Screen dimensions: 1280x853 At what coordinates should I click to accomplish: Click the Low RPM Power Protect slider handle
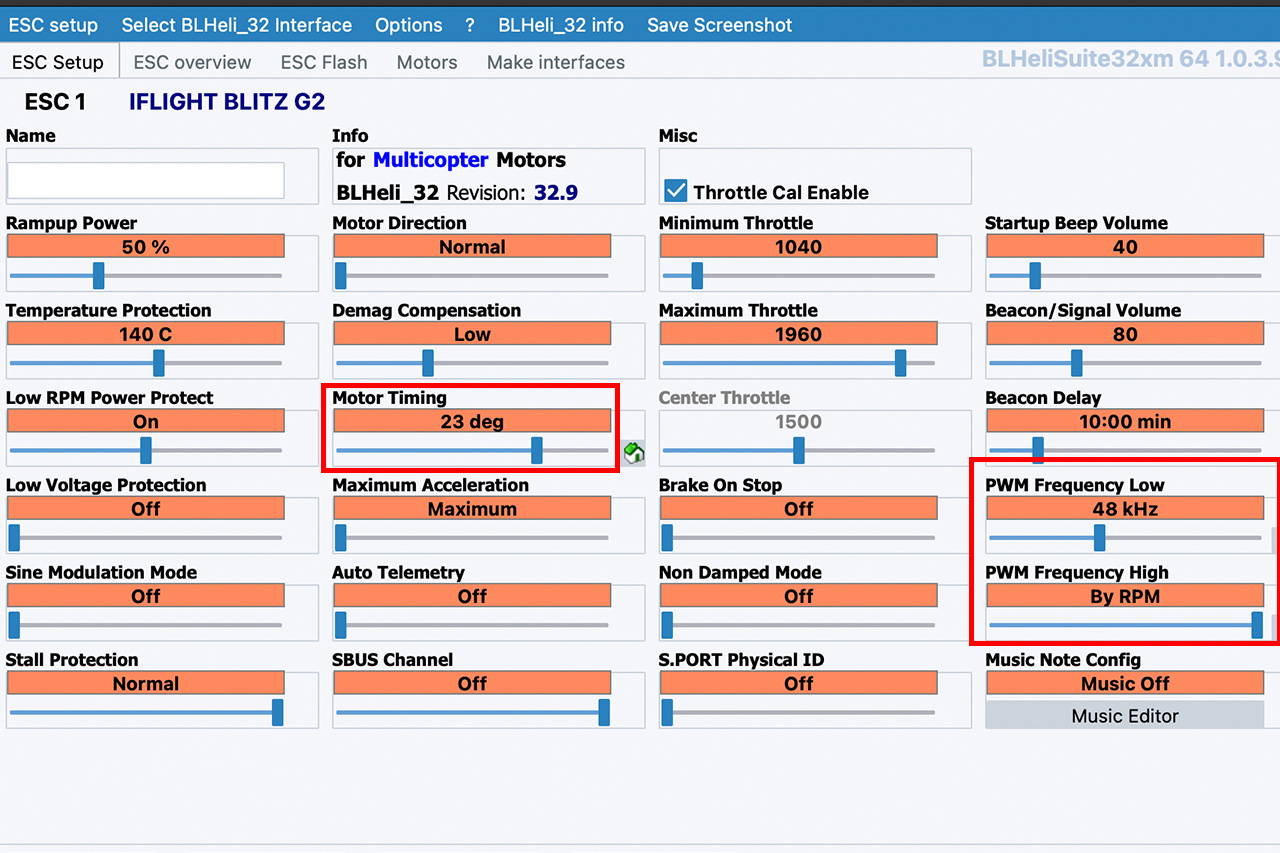(x=146, y=451)
